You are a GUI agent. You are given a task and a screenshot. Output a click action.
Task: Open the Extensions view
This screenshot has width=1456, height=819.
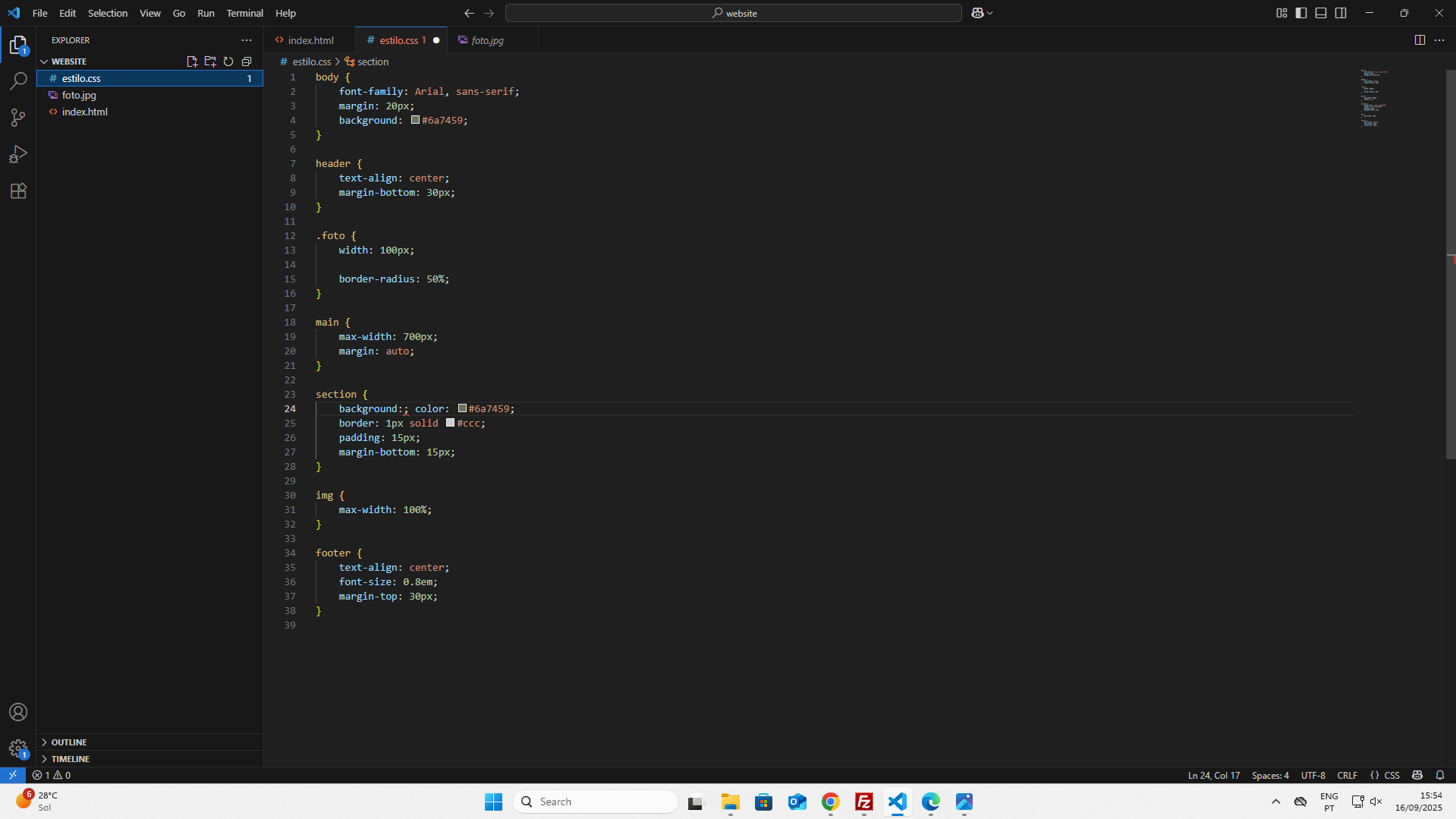click(x=18, y=191)
